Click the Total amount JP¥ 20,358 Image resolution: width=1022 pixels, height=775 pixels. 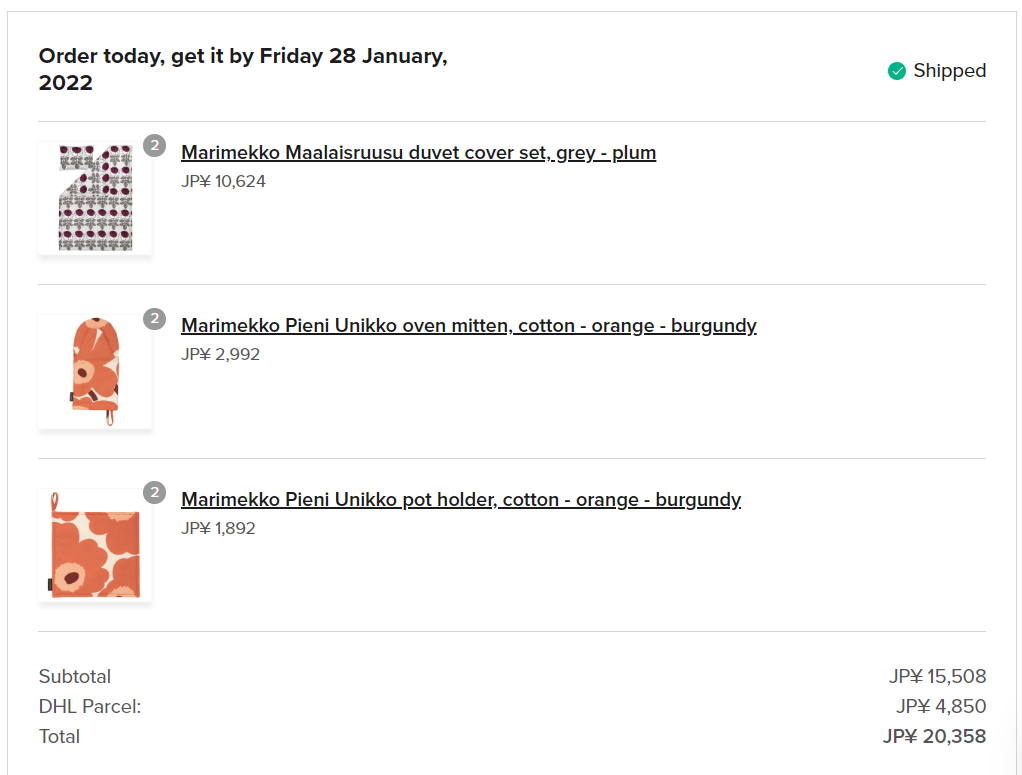click(934, 737)
